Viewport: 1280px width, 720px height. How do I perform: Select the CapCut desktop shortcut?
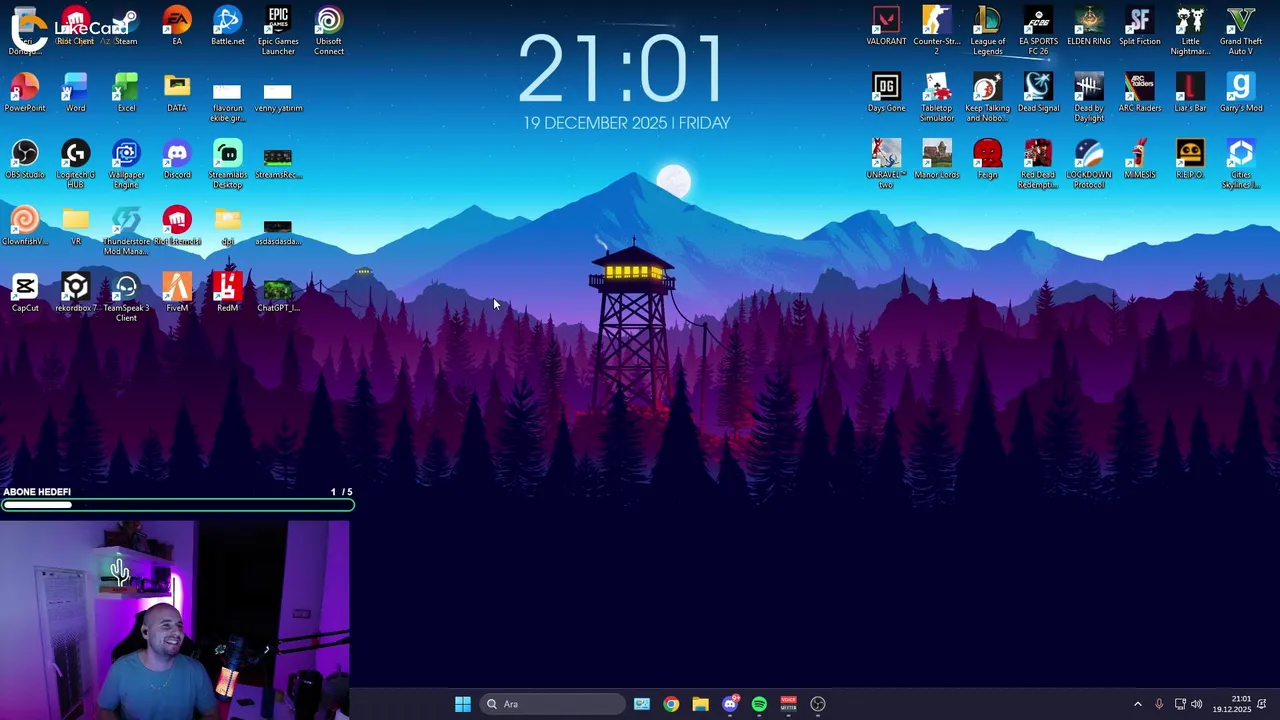[x=25, y=293]
